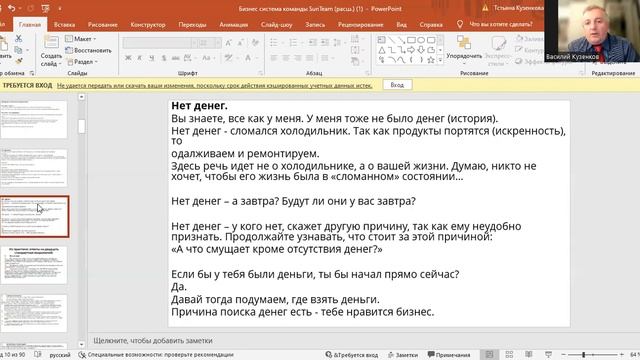
Task: Open the font color dropdown arrow
Action: (256, 58)
